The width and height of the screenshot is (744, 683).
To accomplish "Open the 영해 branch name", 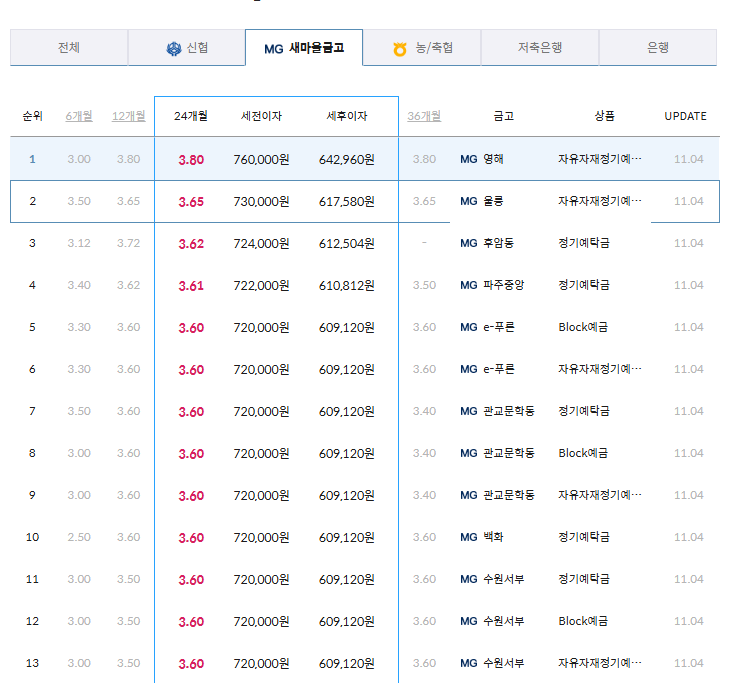I will pyautogui.click(x=493, y=159).
